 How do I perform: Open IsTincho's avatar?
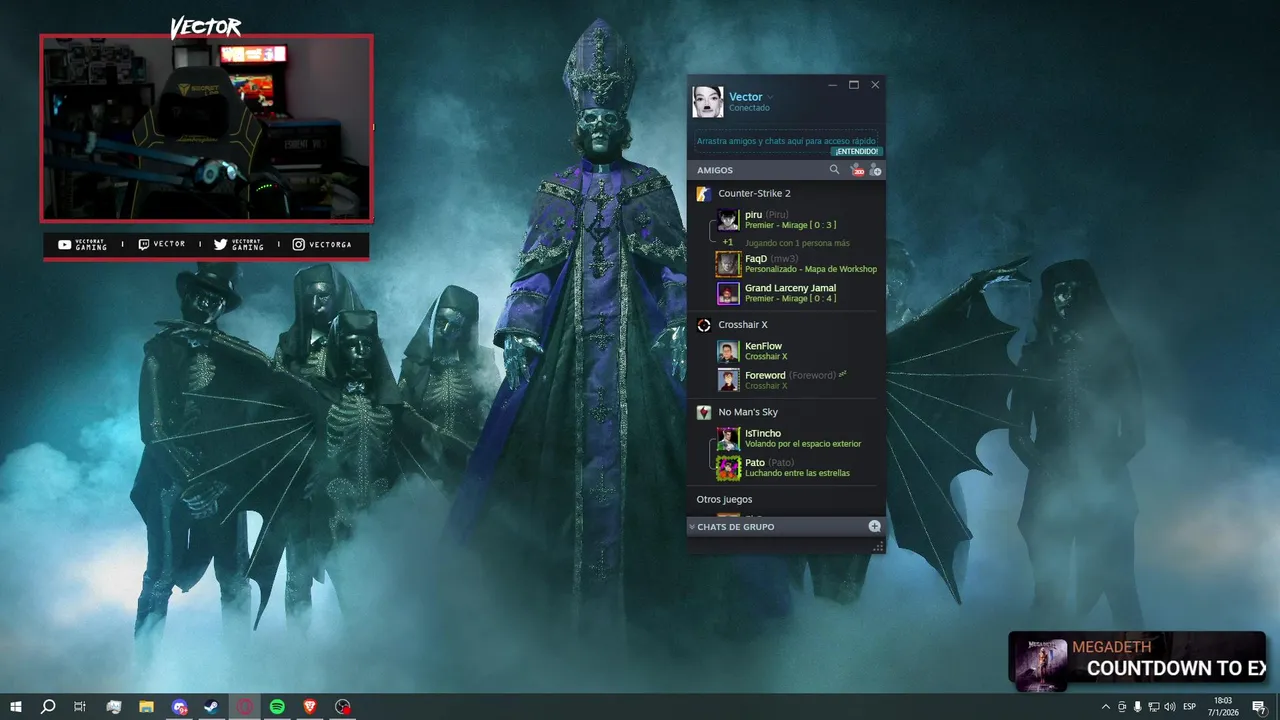point(728,438)
